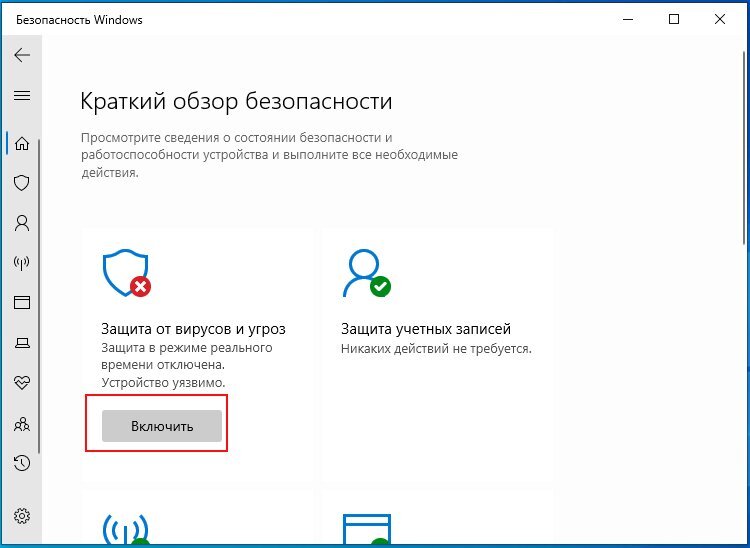The height and width of the screenshot is (548, 750).
Task: Click heading Краткий обзор безопасности
Action: 236,101
